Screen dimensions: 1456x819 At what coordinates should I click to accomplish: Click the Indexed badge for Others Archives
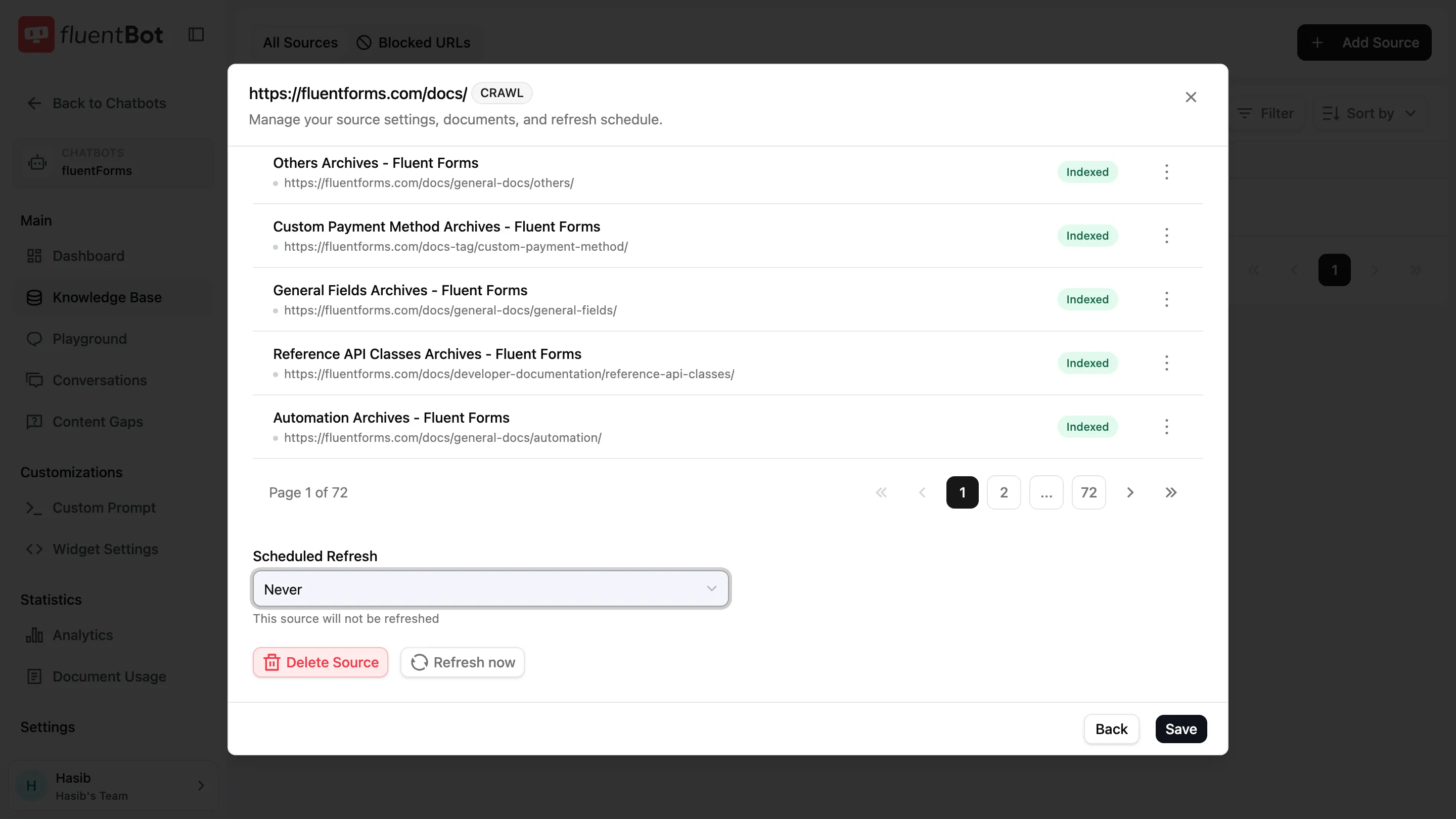[x=1087, y=172]
